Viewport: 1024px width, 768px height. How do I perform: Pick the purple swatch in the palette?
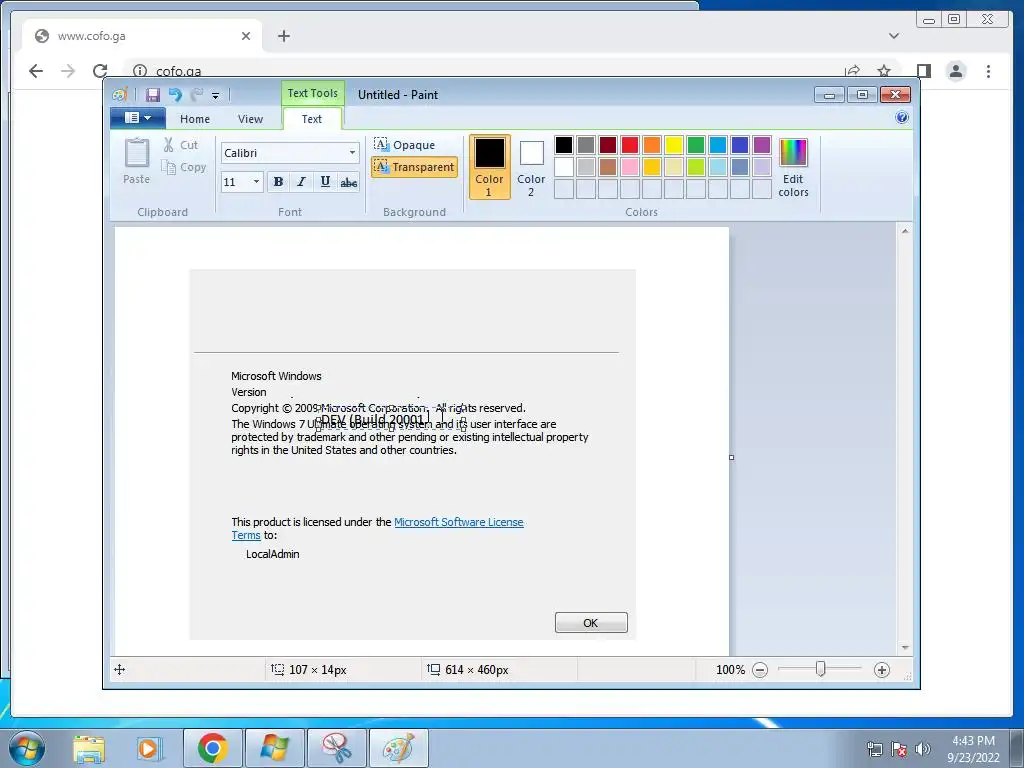pos(761,145)
